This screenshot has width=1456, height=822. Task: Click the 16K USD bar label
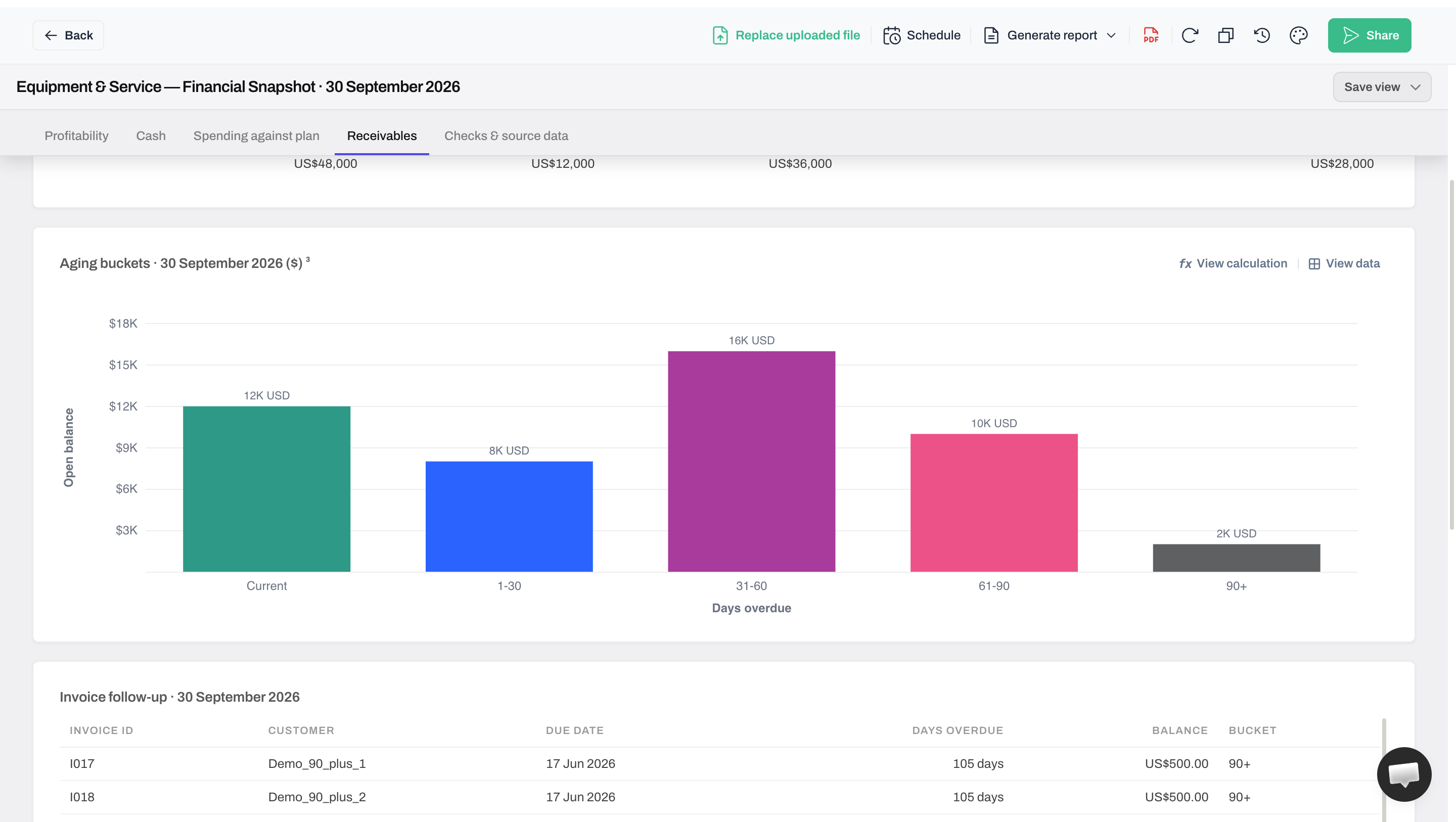tap(751, 340)
